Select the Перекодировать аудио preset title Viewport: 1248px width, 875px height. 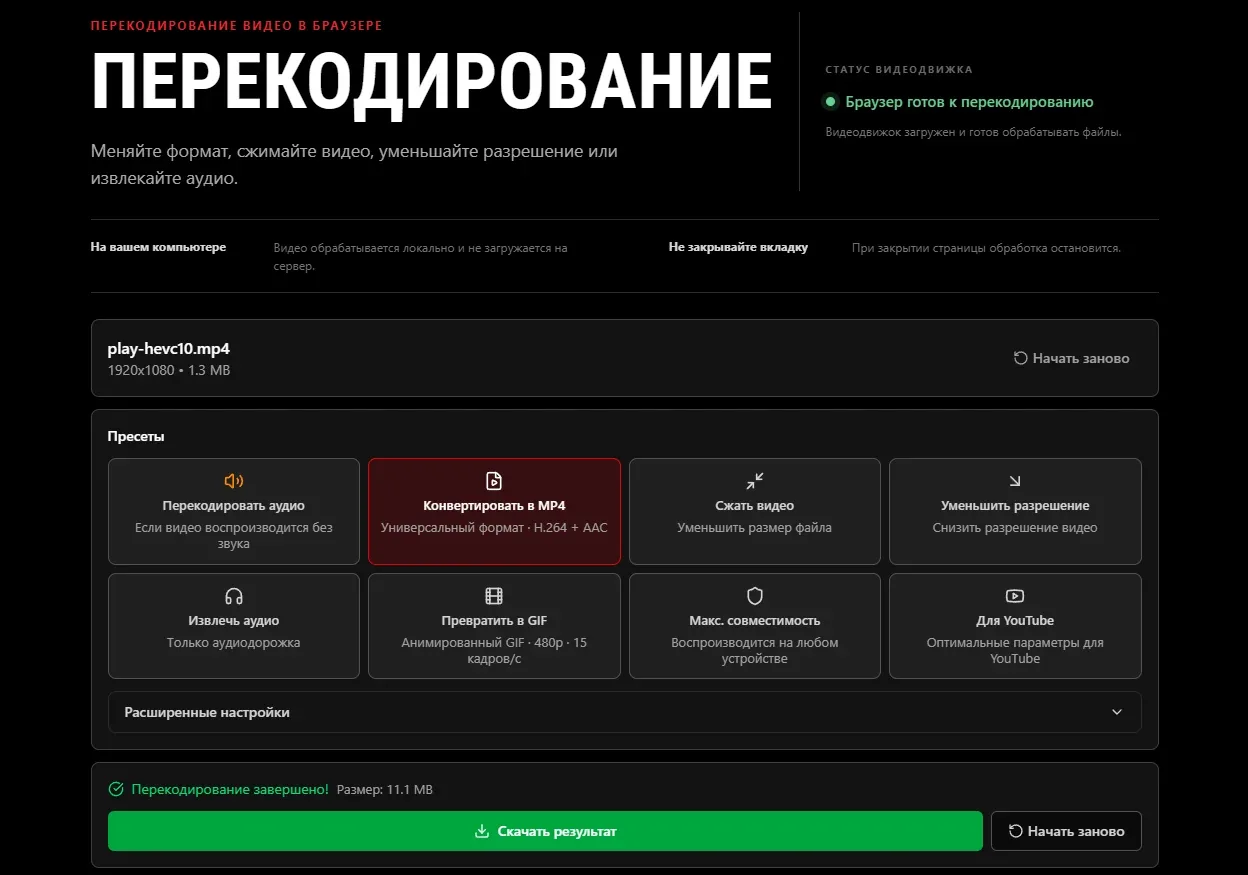pos(234,506)
